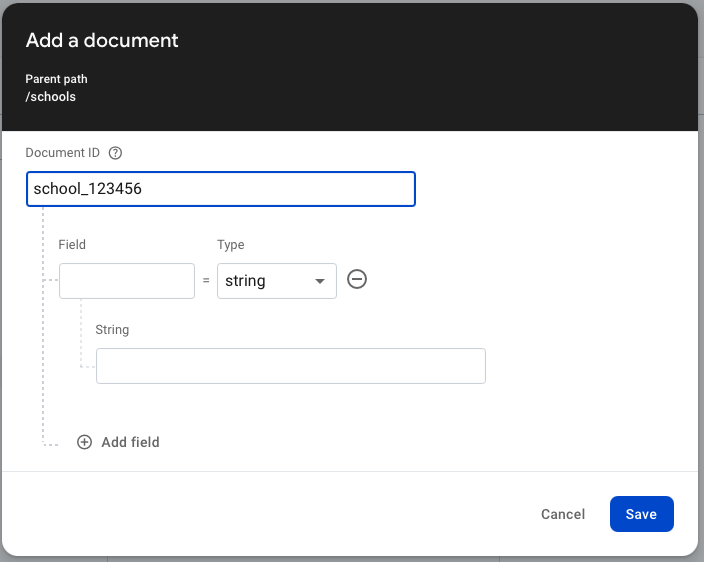Remove the field with minus icon

(x=357, y=279)
